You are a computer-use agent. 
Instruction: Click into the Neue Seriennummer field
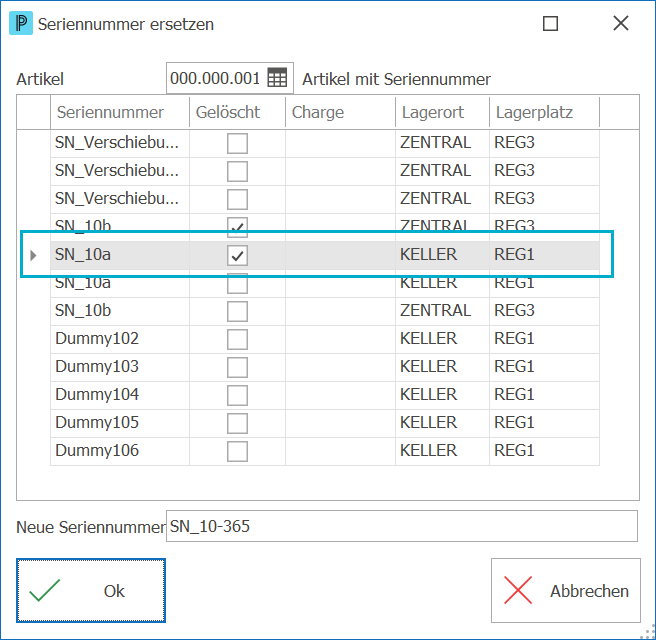click(x=402, y=526)
